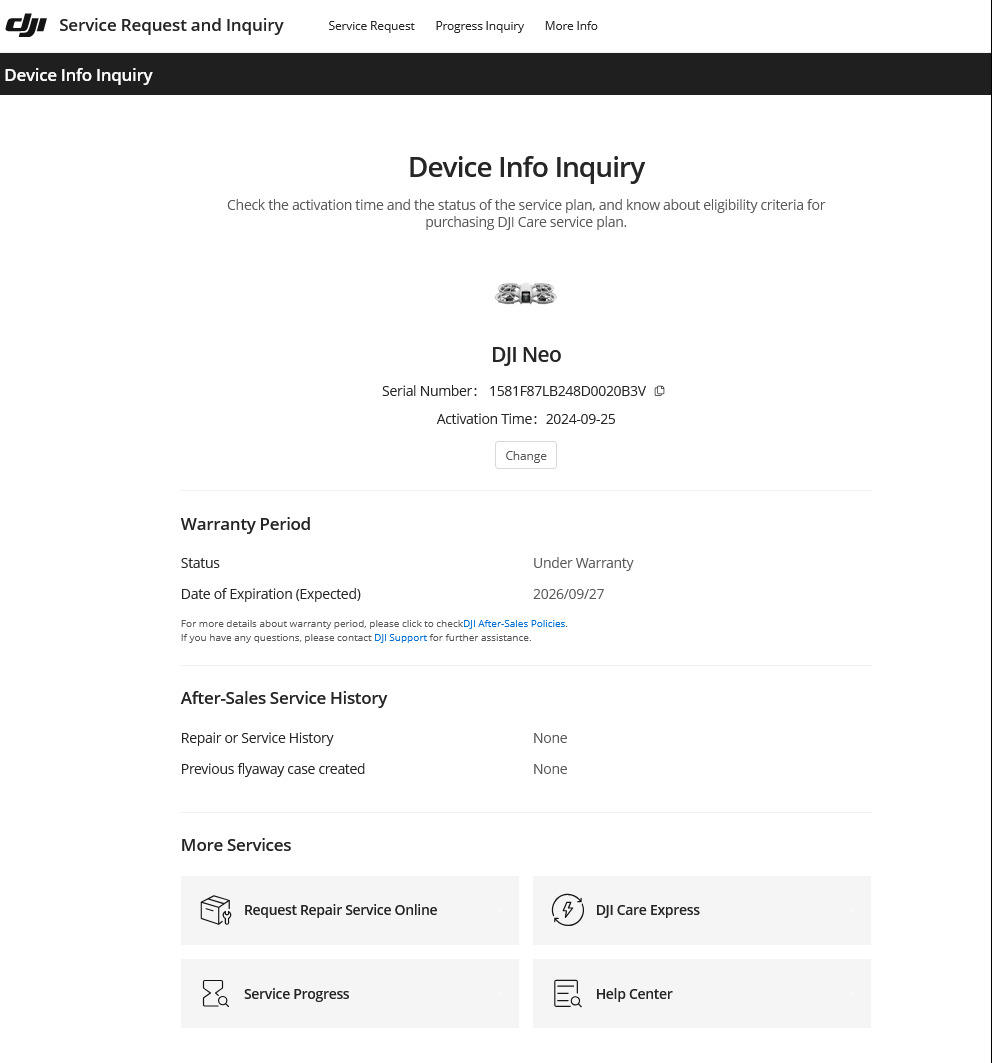Open the DJI Care Express card

(x=702, y=910)
